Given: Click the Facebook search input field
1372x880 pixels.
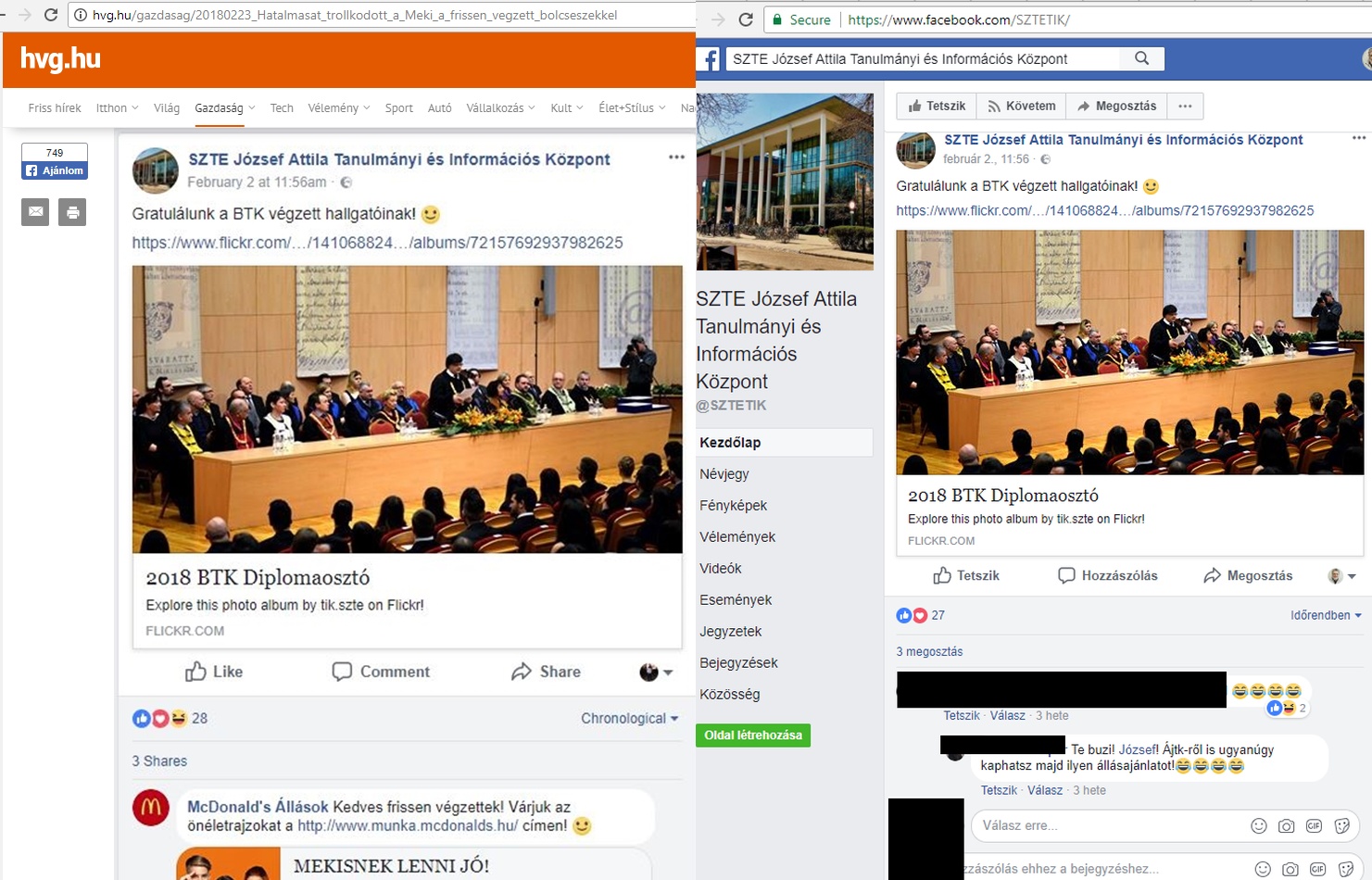Looking at the screenshot, I should 923,58.
